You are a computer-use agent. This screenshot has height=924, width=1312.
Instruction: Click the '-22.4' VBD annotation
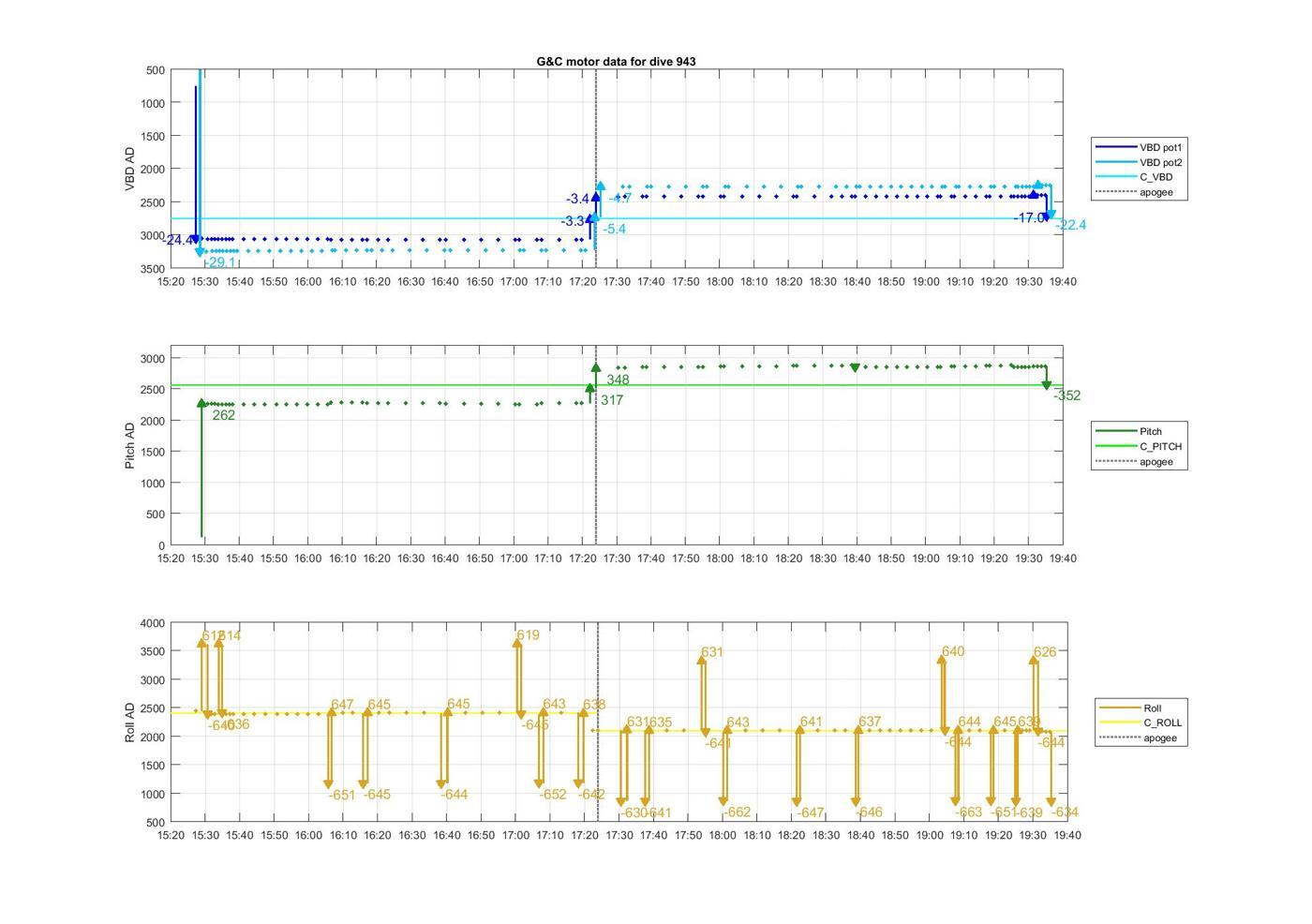(x=1071, y=225)
